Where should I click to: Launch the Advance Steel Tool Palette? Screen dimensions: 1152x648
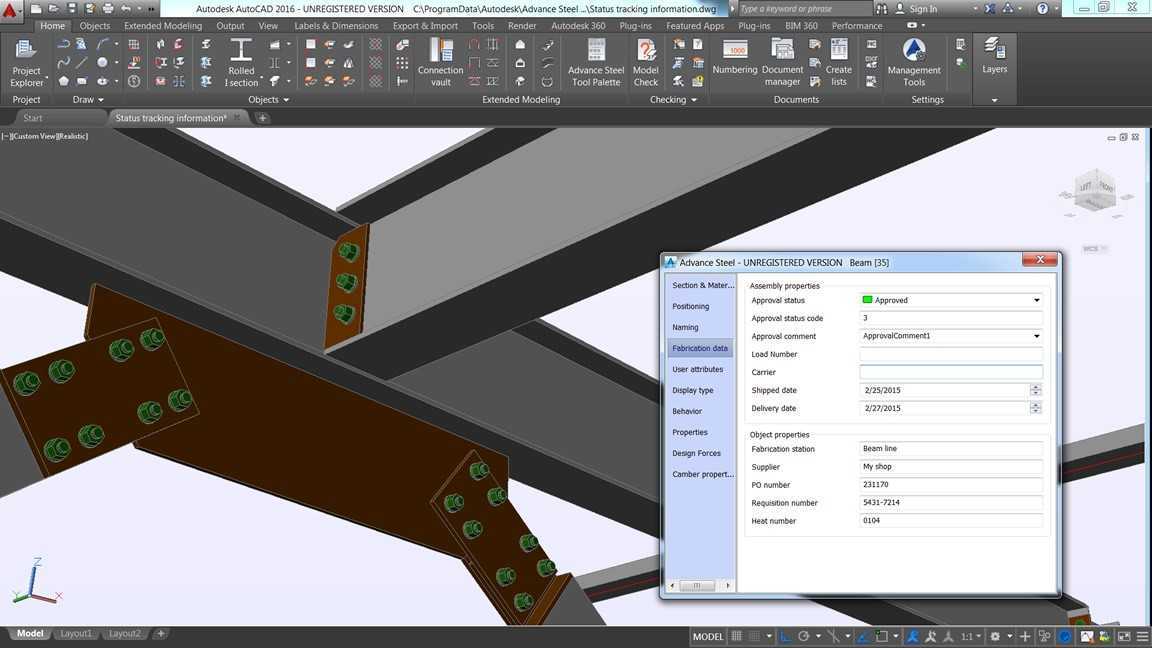[x=596, y=63]
